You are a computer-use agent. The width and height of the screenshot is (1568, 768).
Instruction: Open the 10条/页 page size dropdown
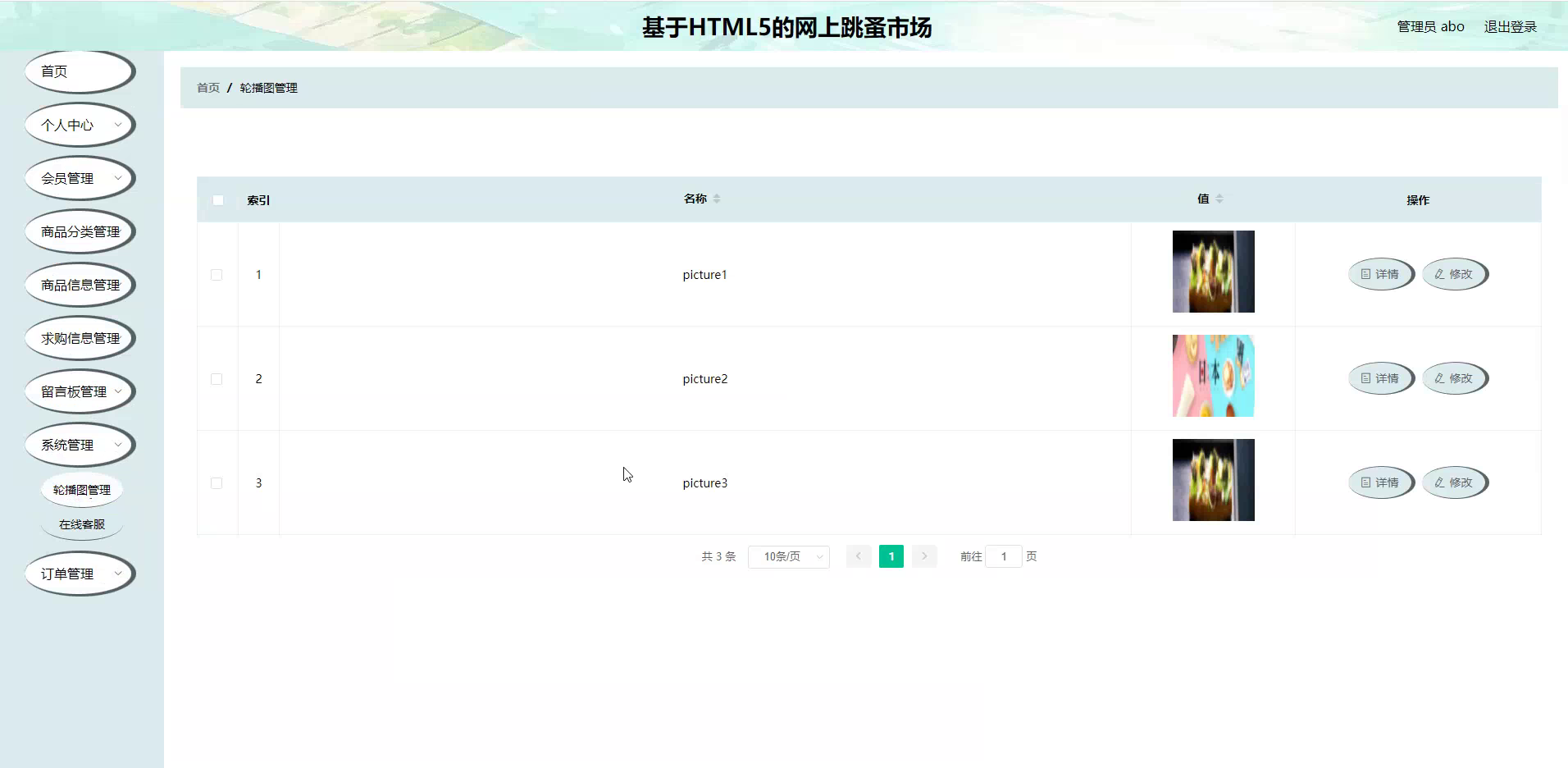point(789,556)
